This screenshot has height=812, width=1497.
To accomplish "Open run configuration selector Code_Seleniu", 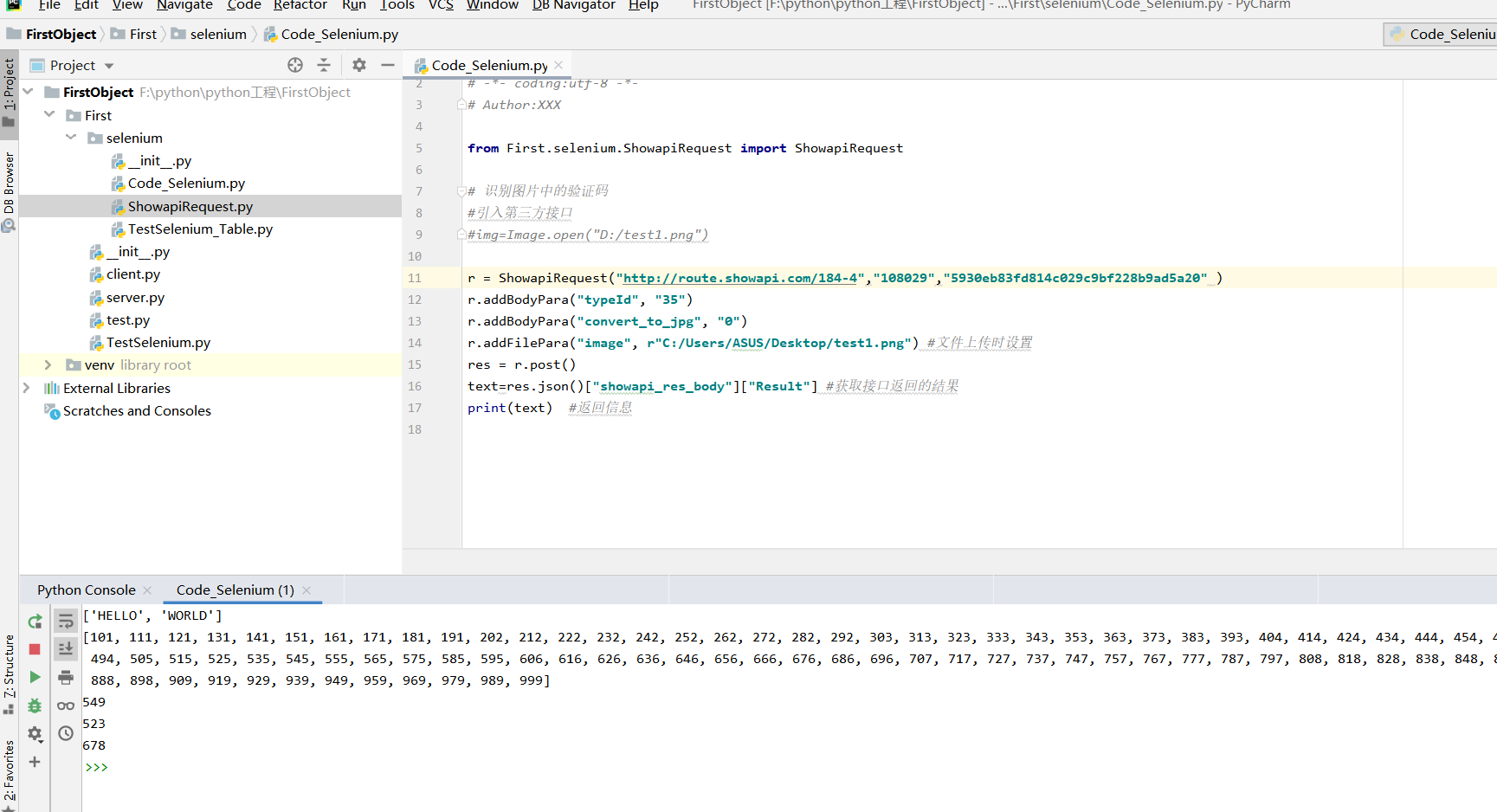I will 1442,35.
